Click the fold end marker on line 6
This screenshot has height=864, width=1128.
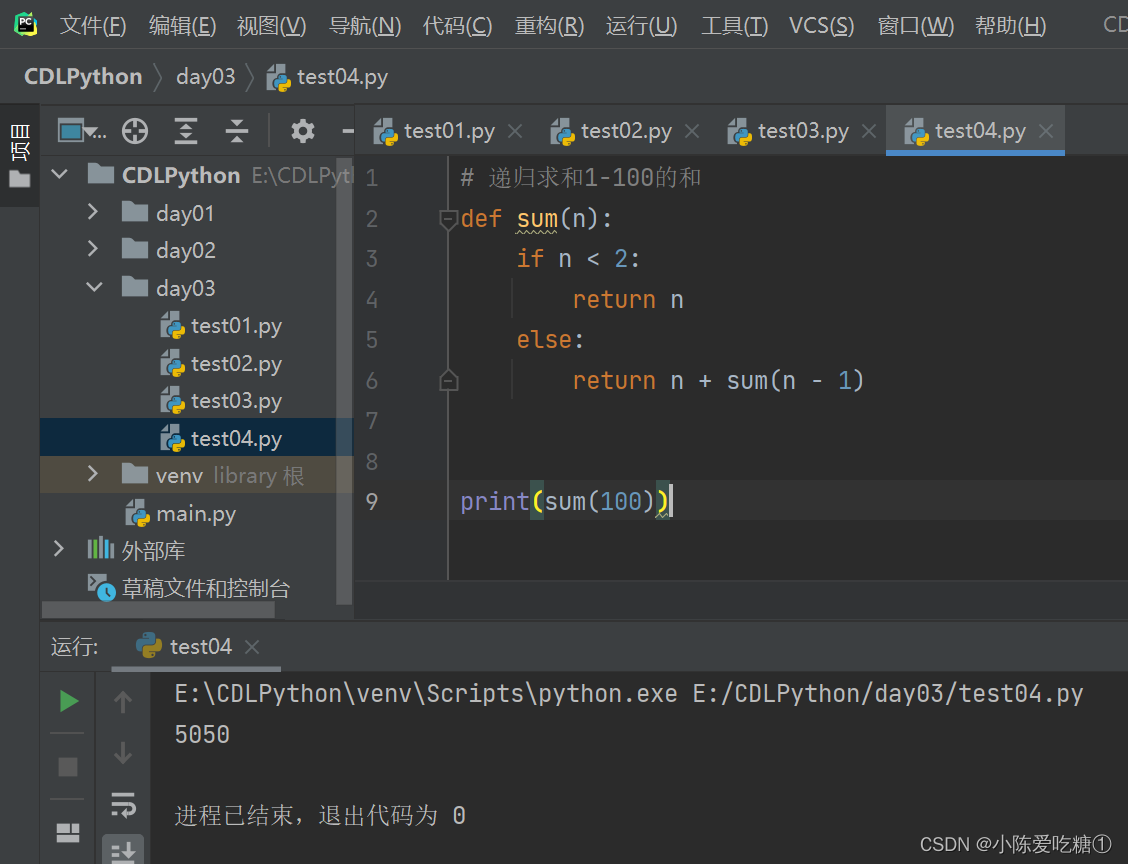pos(448,380)
